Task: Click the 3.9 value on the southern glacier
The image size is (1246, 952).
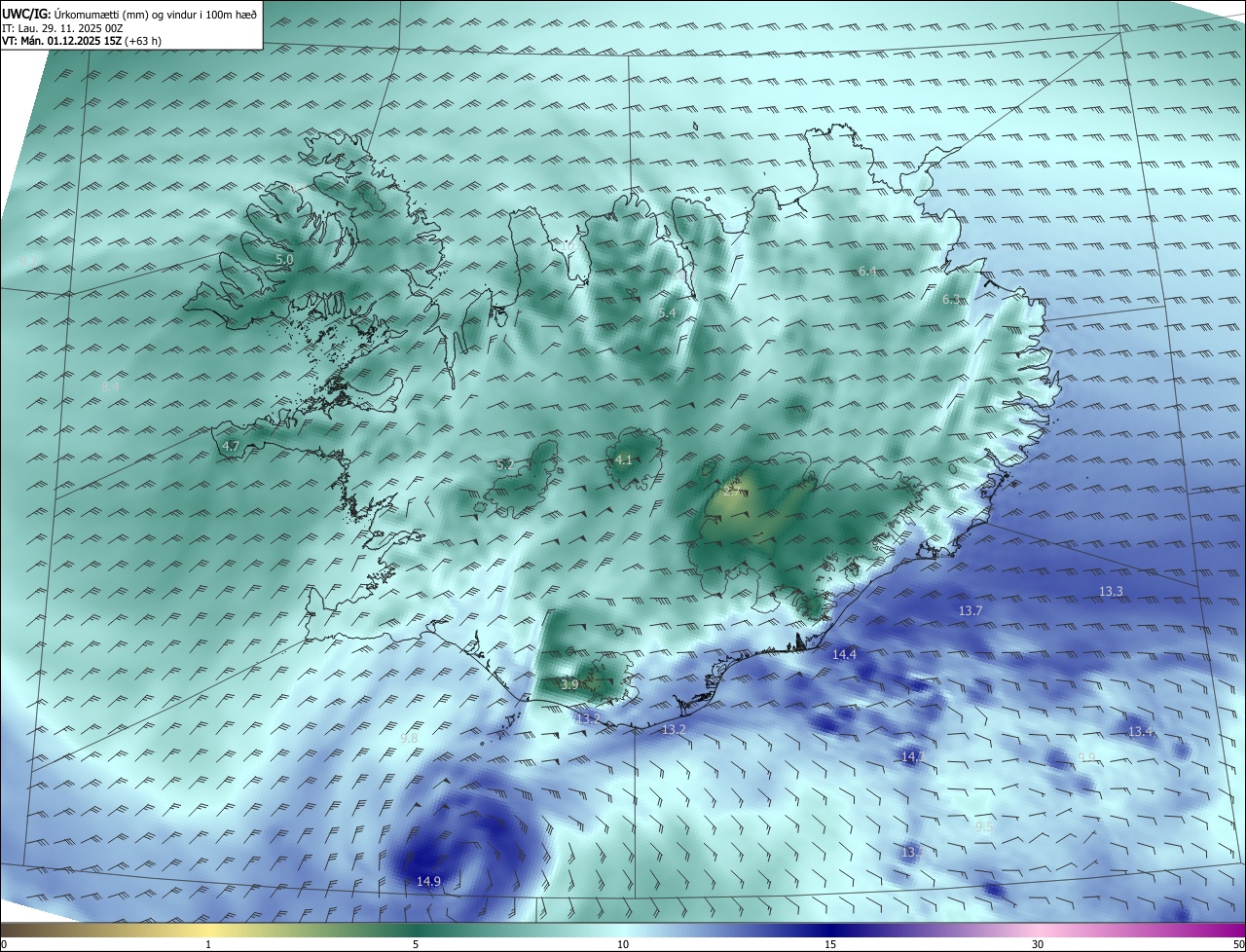Action: pyautogui.click(x=569, y=684)
